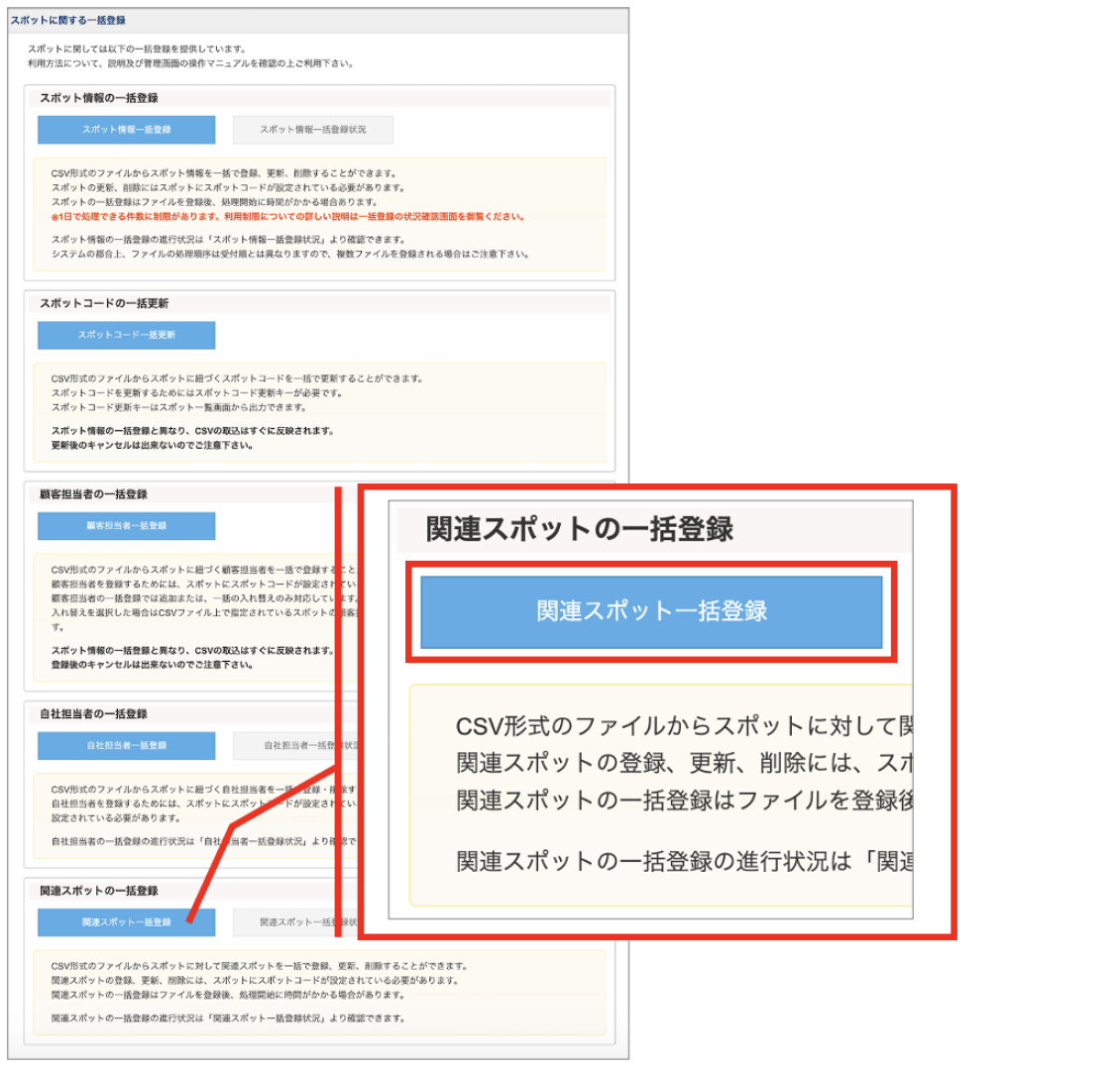Open the gray 自社担当者一括登録状況 button

(x=295, y=745)
